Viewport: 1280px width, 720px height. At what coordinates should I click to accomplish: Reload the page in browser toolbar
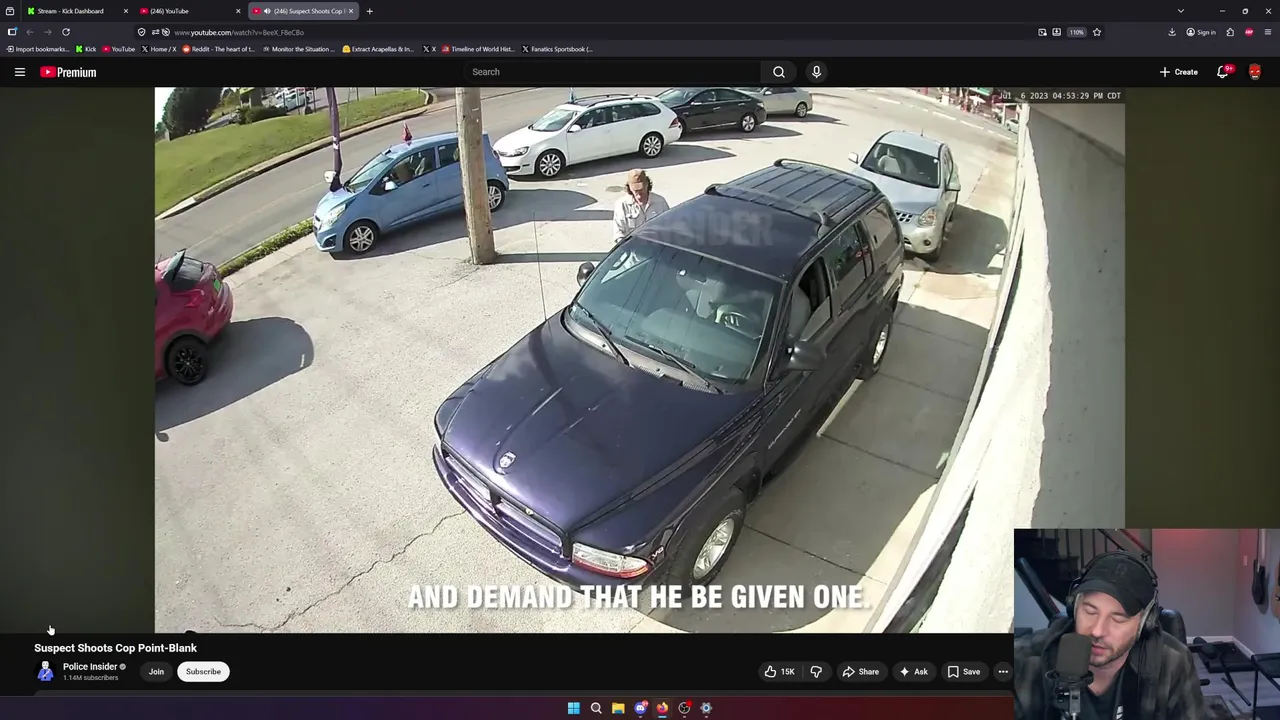click(66, 32)
